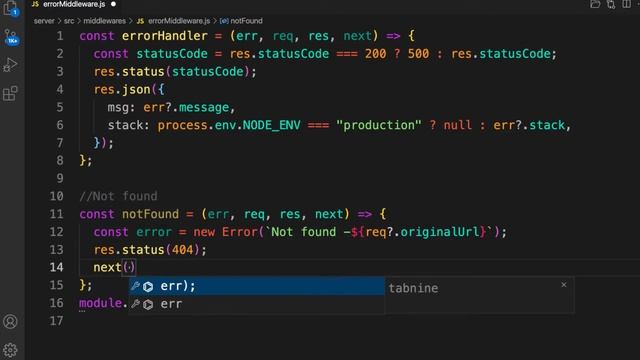Select the errorMiddleware.js editor tab

(x=74, y=4)
